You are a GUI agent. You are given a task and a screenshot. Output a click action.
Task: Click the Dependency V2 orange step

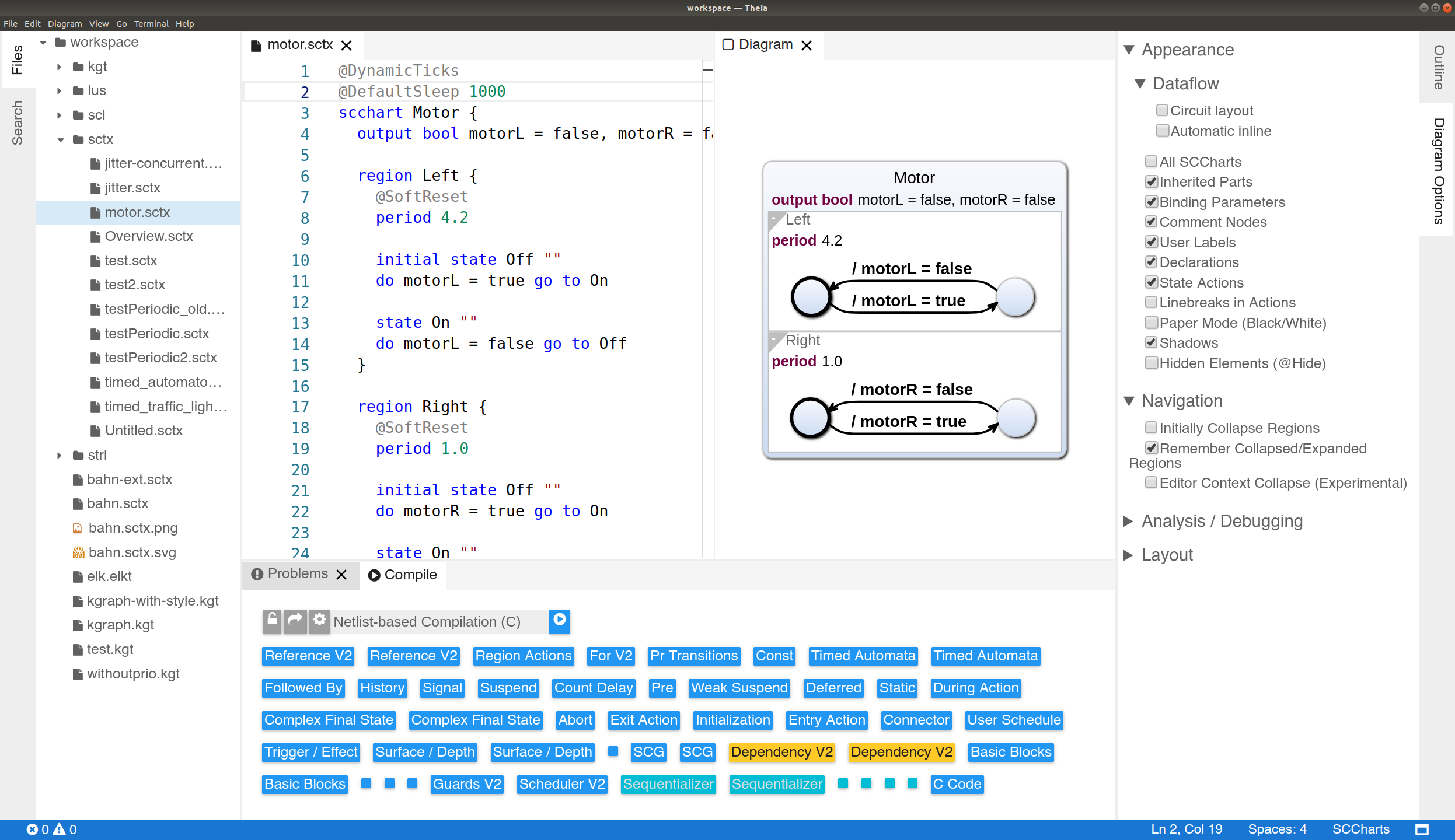pyautogui.click(x=781, y=752)
